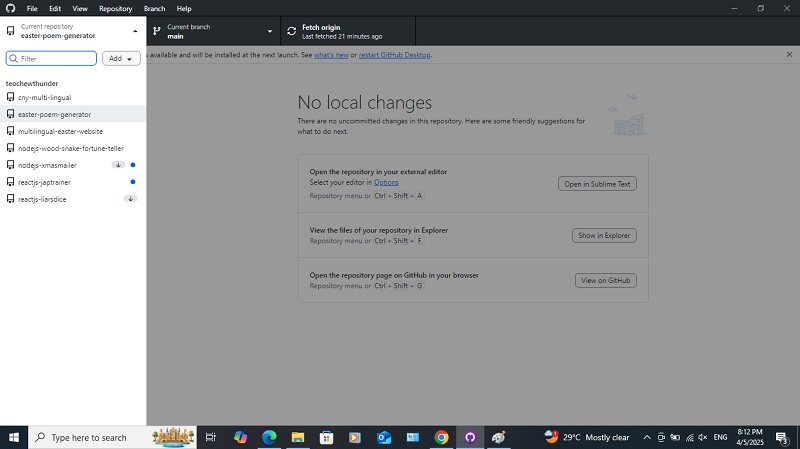Select the cny-multi-lingual repository
This screenshot has height=449, width=800.
[73, 97]
